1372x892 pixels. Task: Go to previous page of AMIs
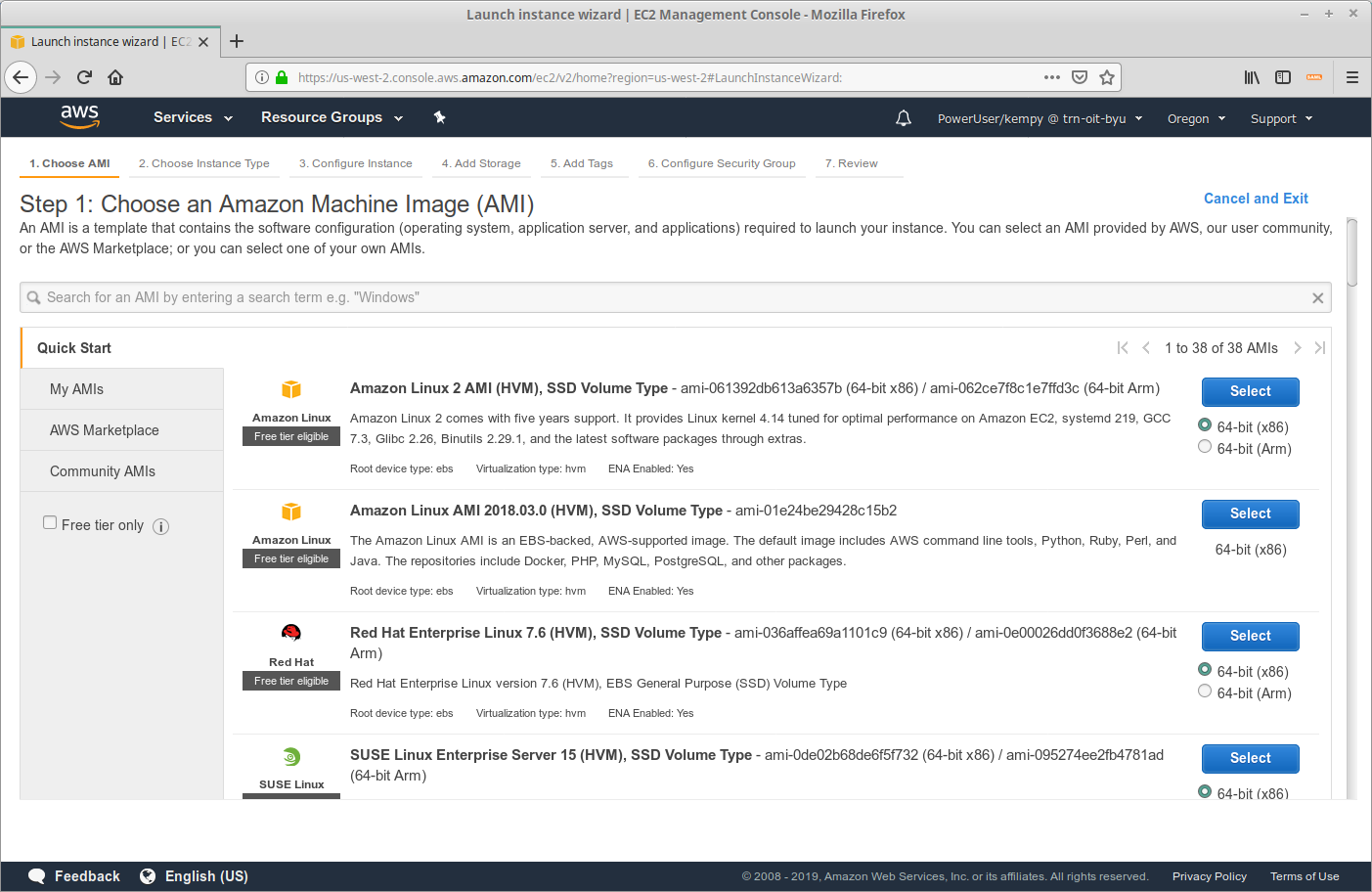tap(1146, 348)
